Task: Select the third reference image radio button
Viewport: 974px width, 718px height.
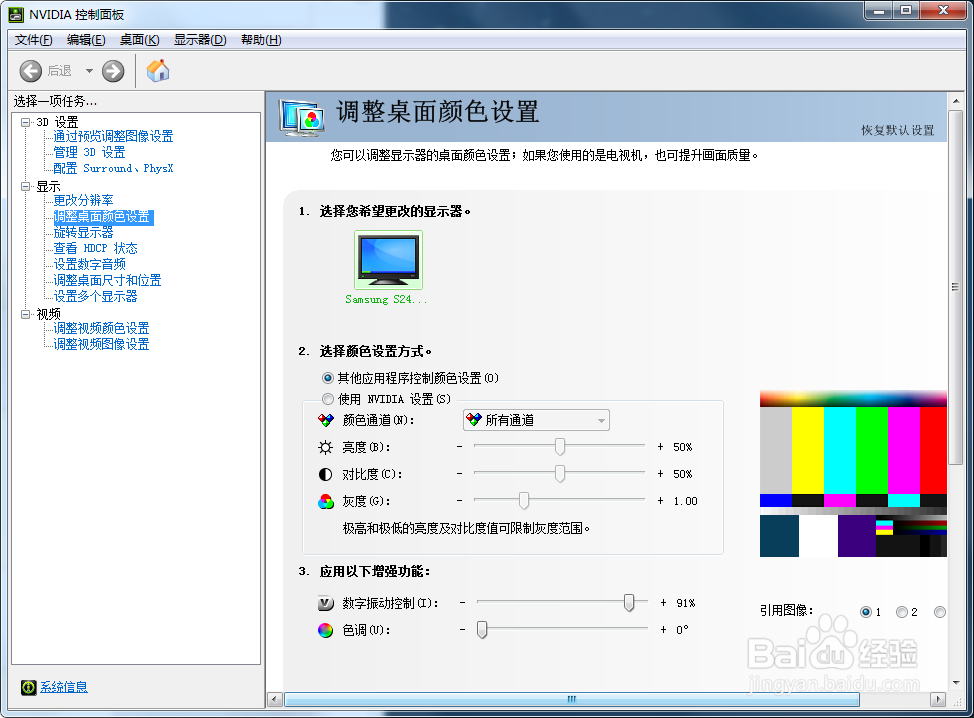Action: [x=940, y=612]
